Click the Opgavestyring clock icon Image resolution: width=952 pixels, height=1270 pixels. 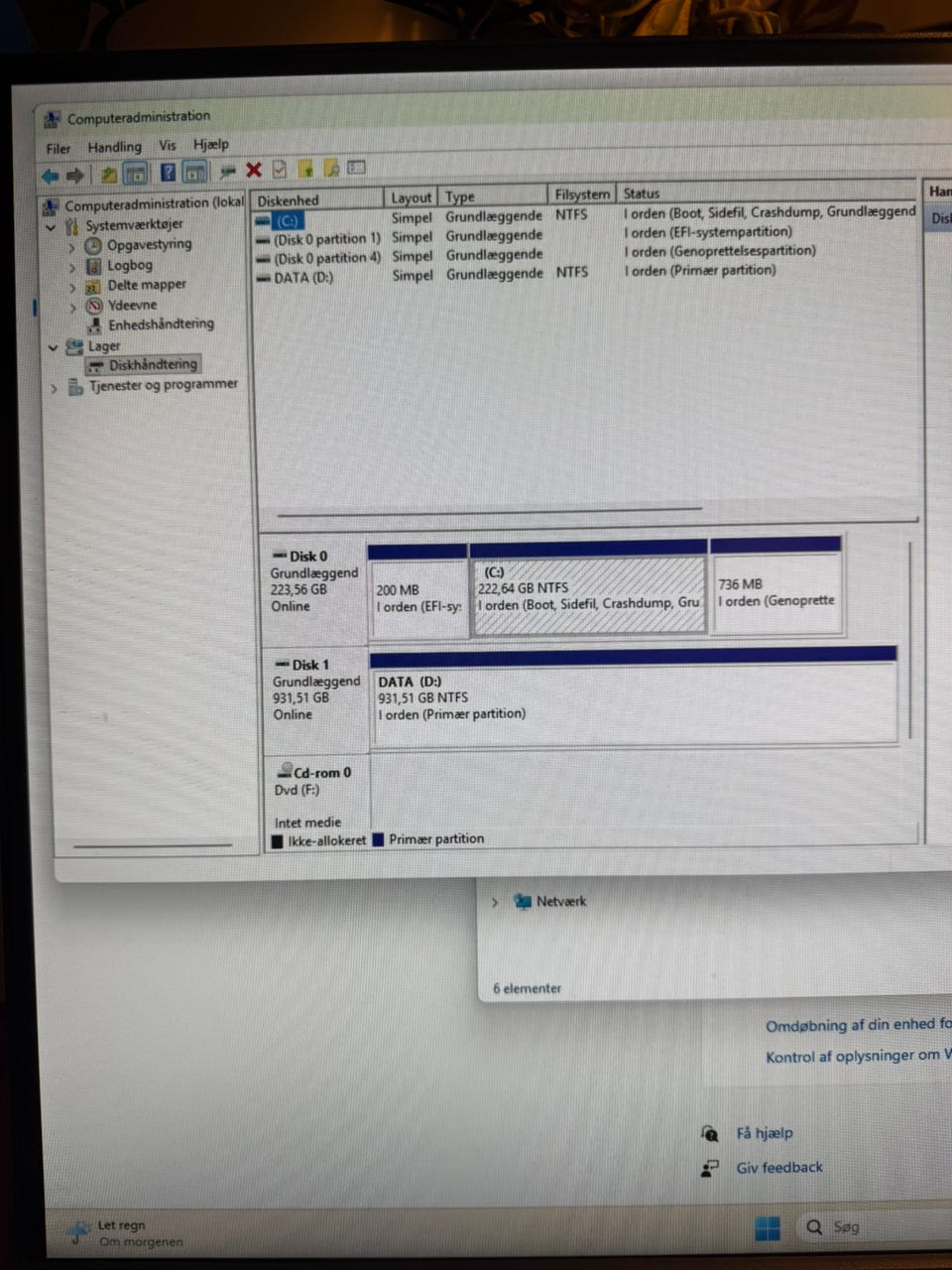(x=94, y=245)
